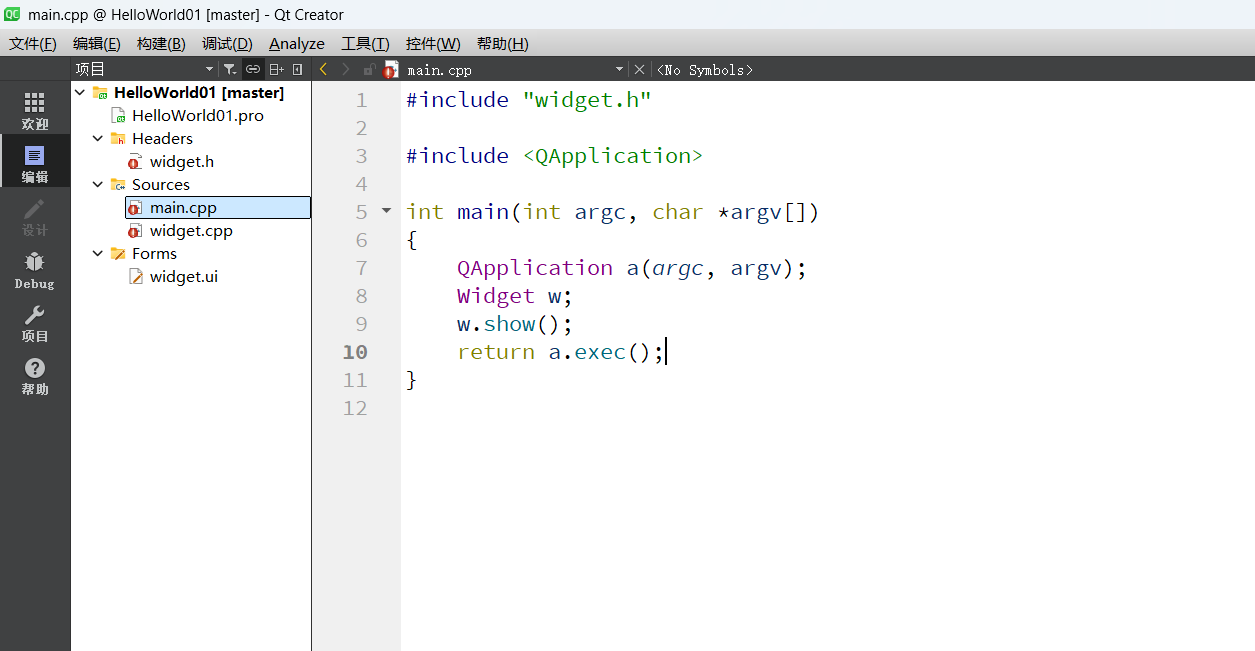Collapse the Headers folder
The width and height of the screenshot is (1255, 651).
[98, 138]
